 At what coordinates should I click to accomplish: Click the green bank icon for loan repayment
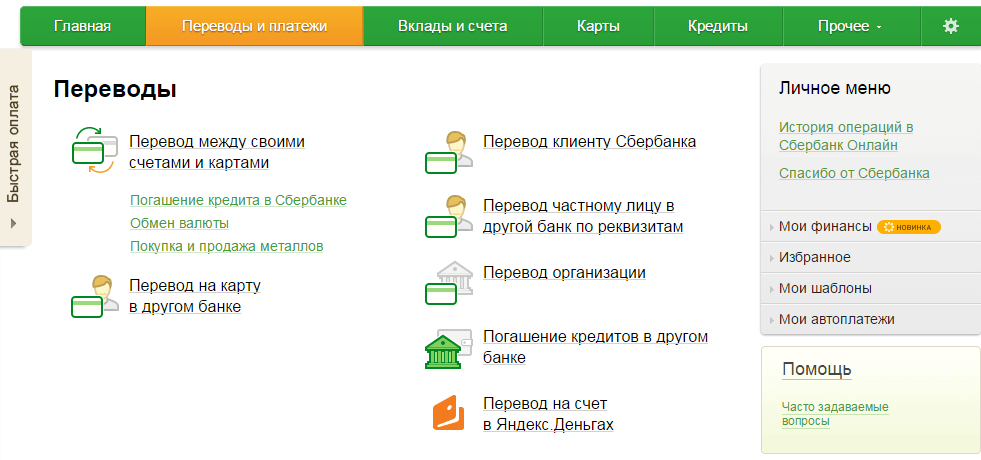tap(449, 349)
